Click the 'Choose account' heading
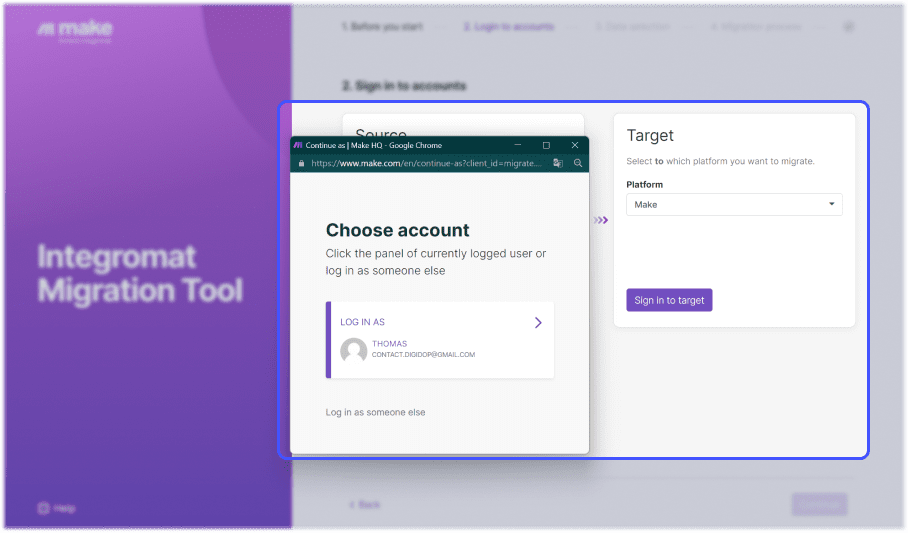The image size is (908, 533). 397,230
